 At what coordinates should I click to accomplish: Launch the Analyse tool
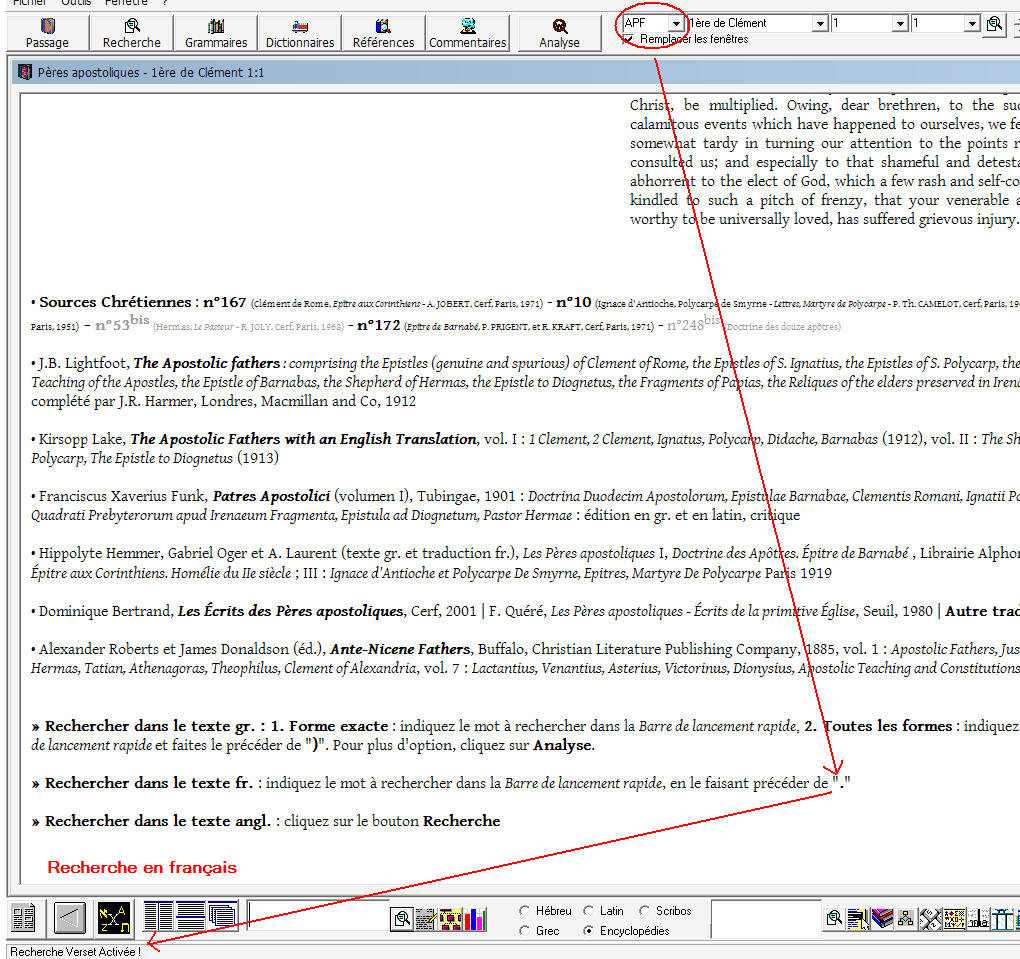[x=559, y=33]
